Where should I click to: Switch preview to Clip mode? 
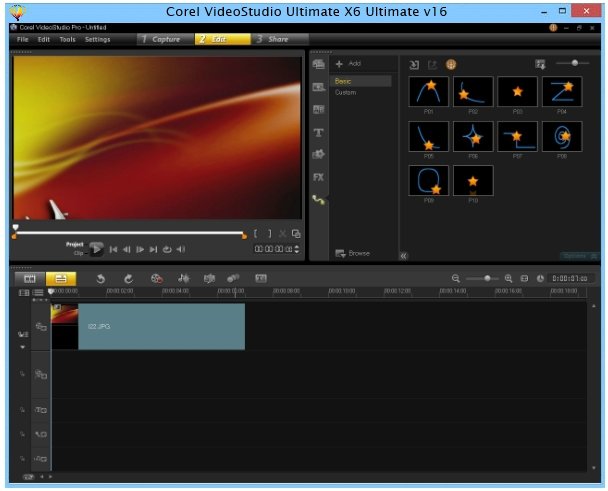click(x=79, y=253)
